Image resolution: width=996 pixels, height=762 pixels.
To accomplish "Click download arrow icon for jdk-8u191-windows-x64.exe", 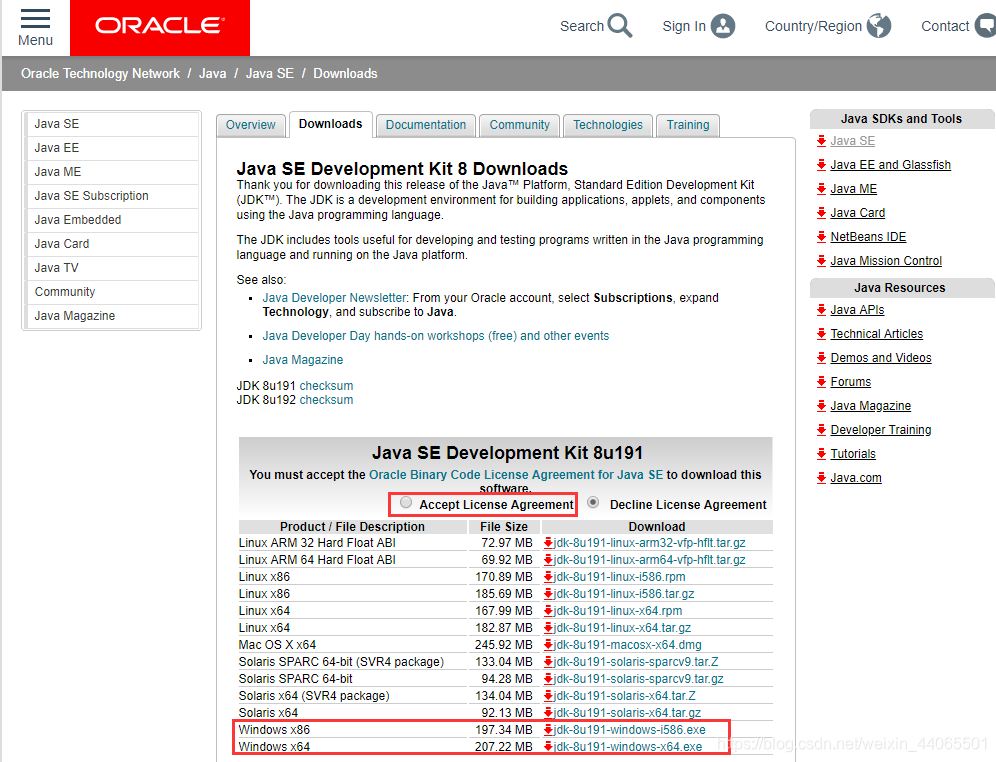I will [548, 747].
